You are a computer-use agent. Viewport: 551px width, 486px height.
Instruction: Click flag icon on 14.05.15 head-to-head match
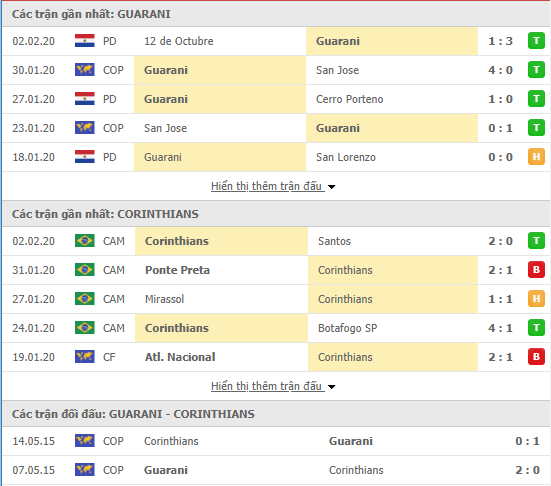85,441
